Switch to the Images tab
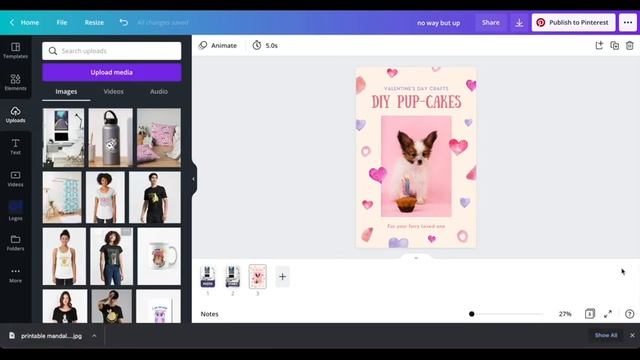This screenshot has height=360, width=640. [66, 91]
